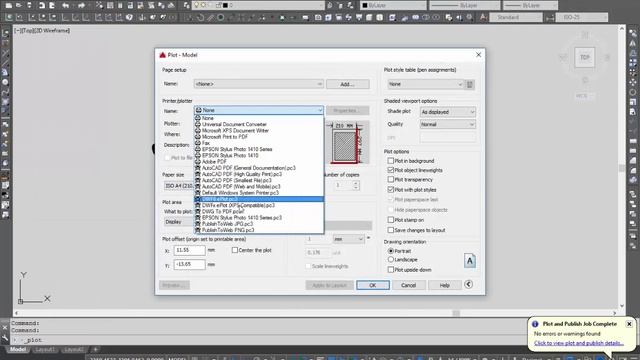Click the Redo arrow in the top toolbar
Viewport: 640px width, 360px height.
[x=81, y=5]
